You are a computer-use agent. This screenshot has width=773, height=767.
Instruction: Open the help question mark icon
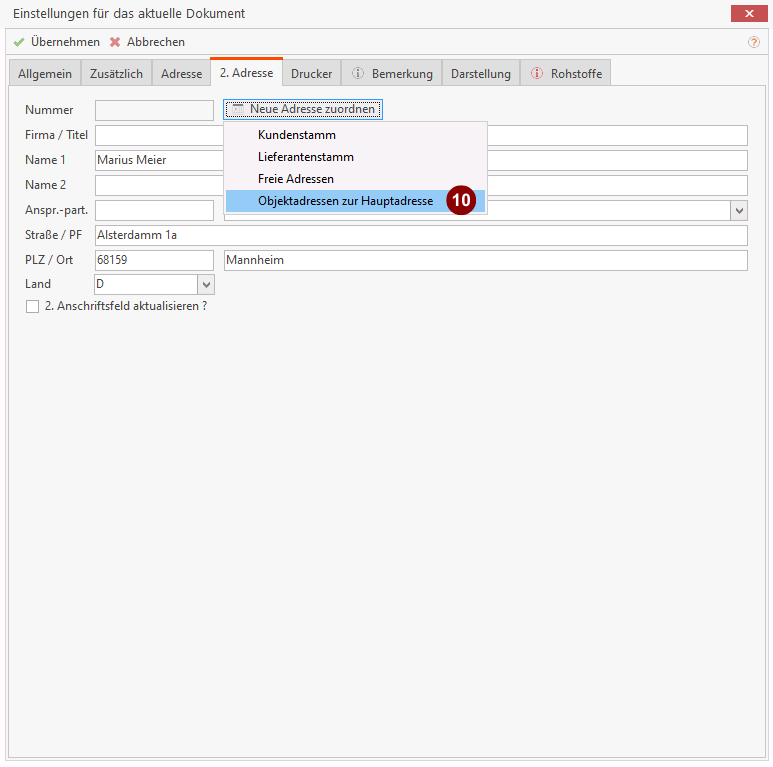click(753, 42)
